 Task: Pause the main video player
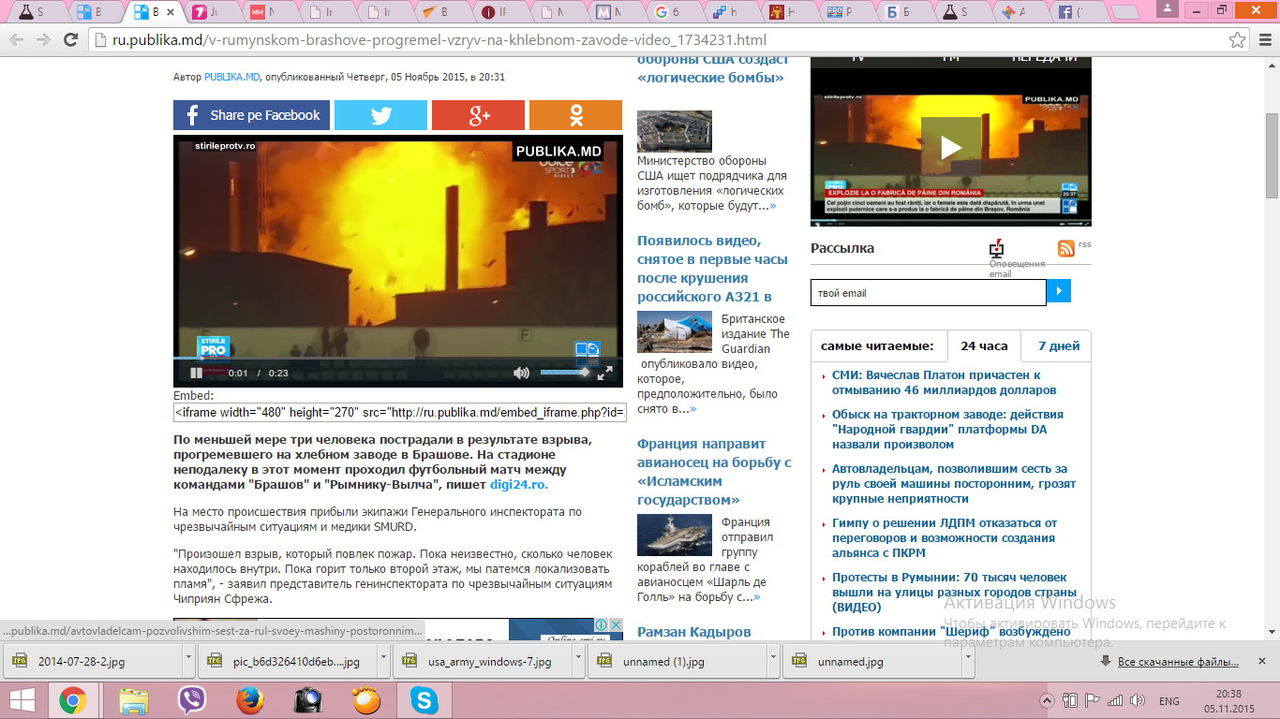click(196, 373)
